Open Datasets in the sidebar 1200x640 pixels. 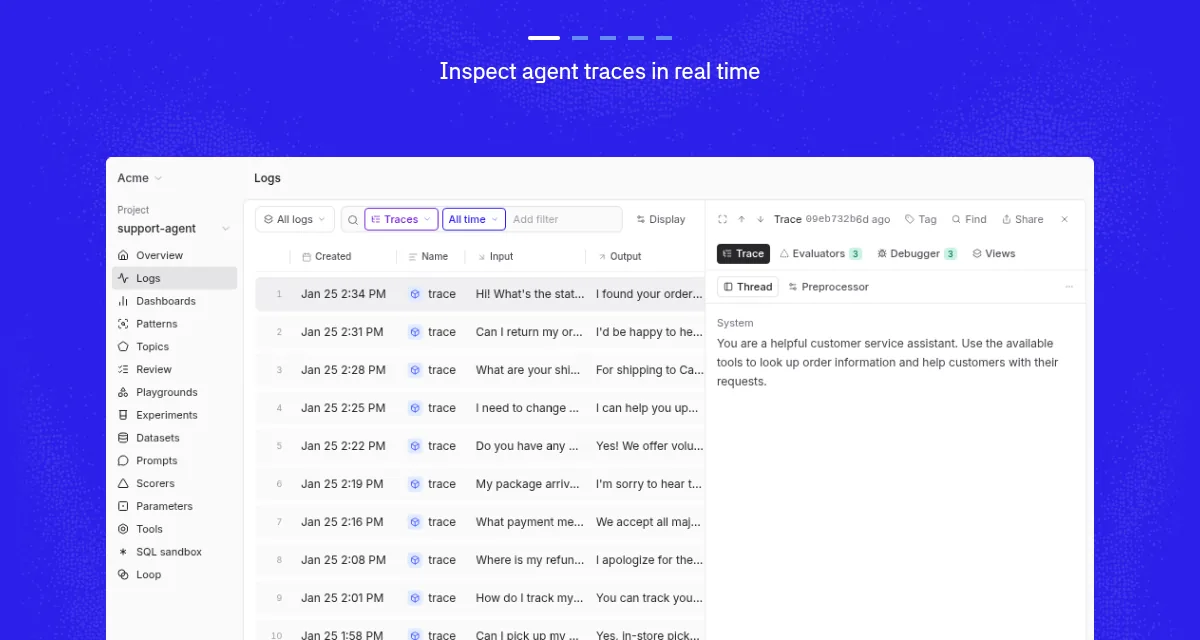click(x=158, y=438)
